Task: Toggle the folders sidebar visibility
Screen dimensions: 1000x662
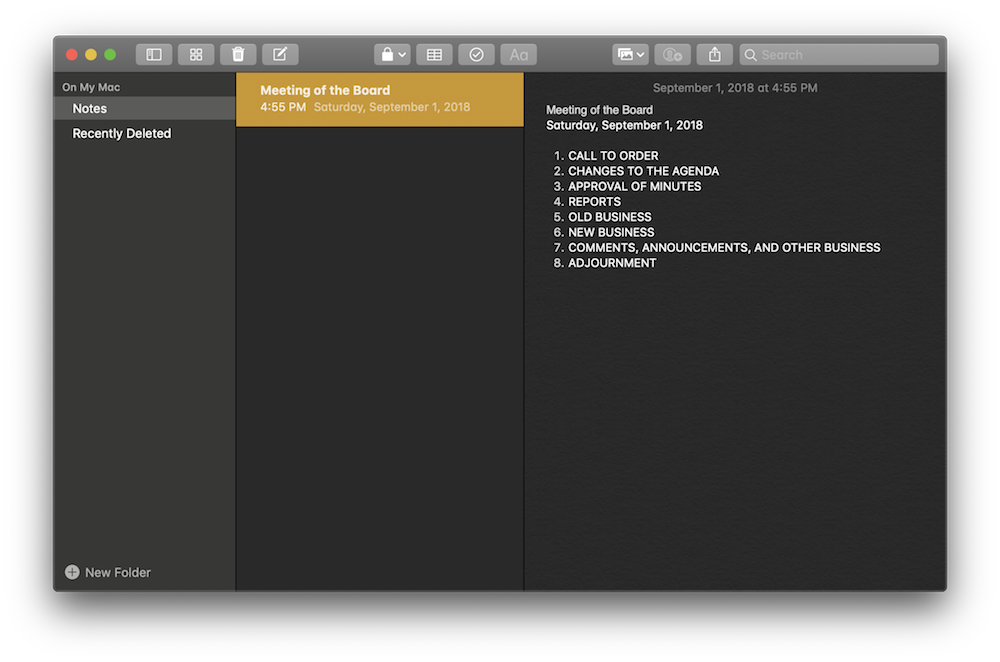Action: pos(154,55)
